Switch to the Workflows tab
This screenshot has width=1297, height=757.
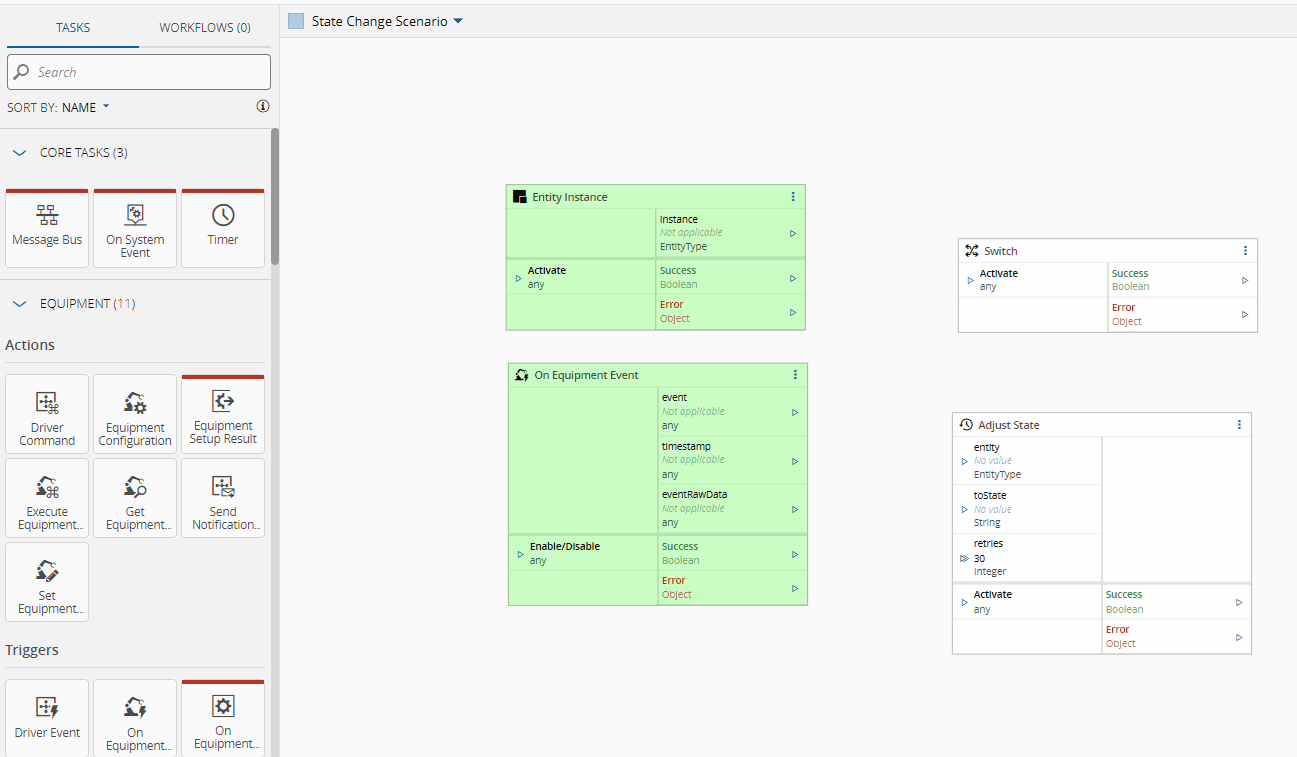point(205,27)
